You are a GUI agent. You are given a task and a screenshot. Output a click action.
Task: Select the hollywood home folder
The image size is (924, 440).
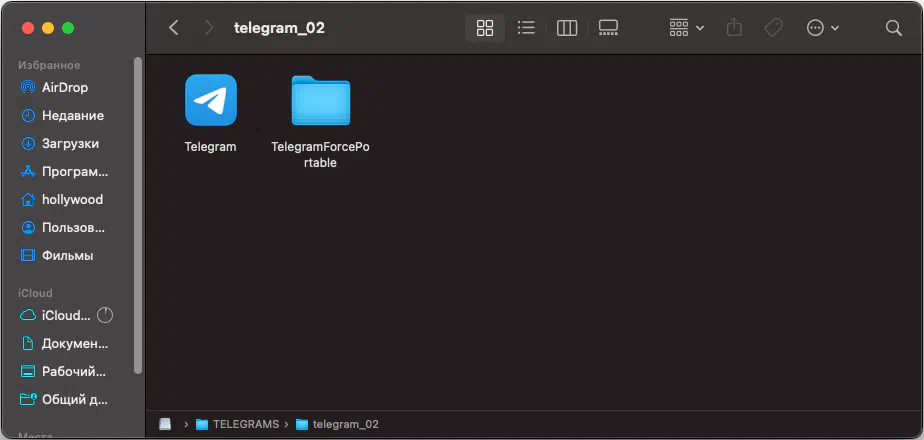(72, 199)
